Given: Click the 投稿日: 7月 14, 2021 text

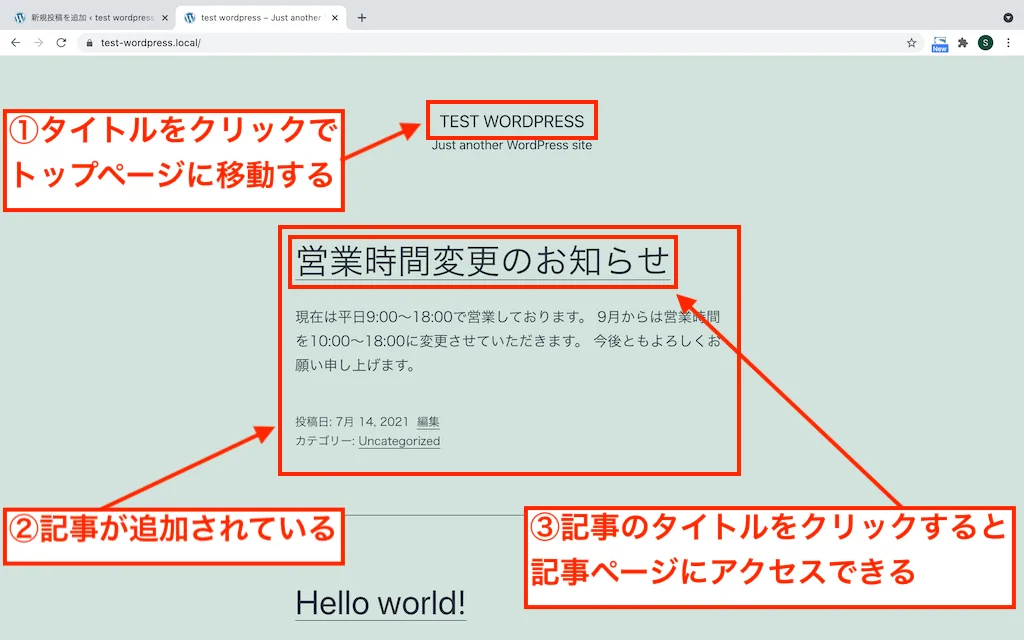Looking at the screenshot, I should [352, 422].
